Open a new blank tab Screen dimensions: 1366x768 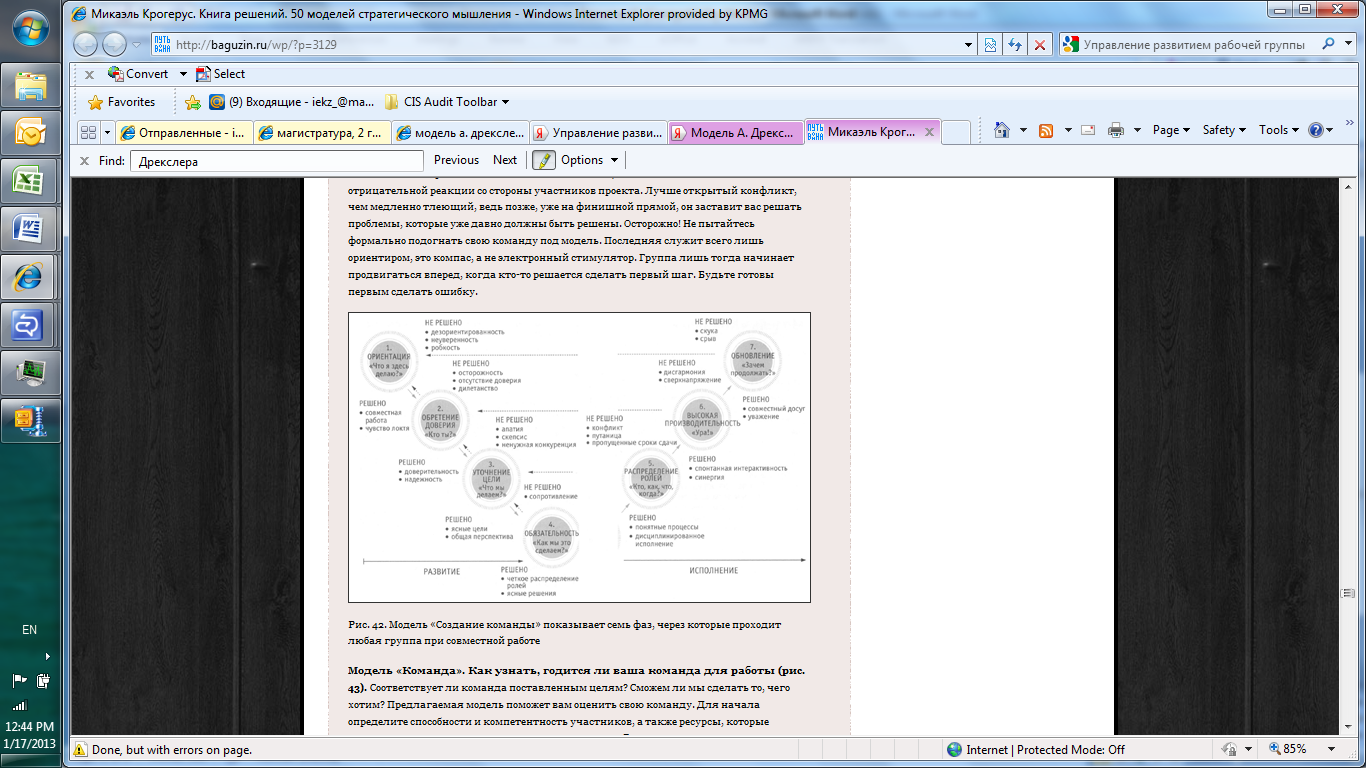956,132
